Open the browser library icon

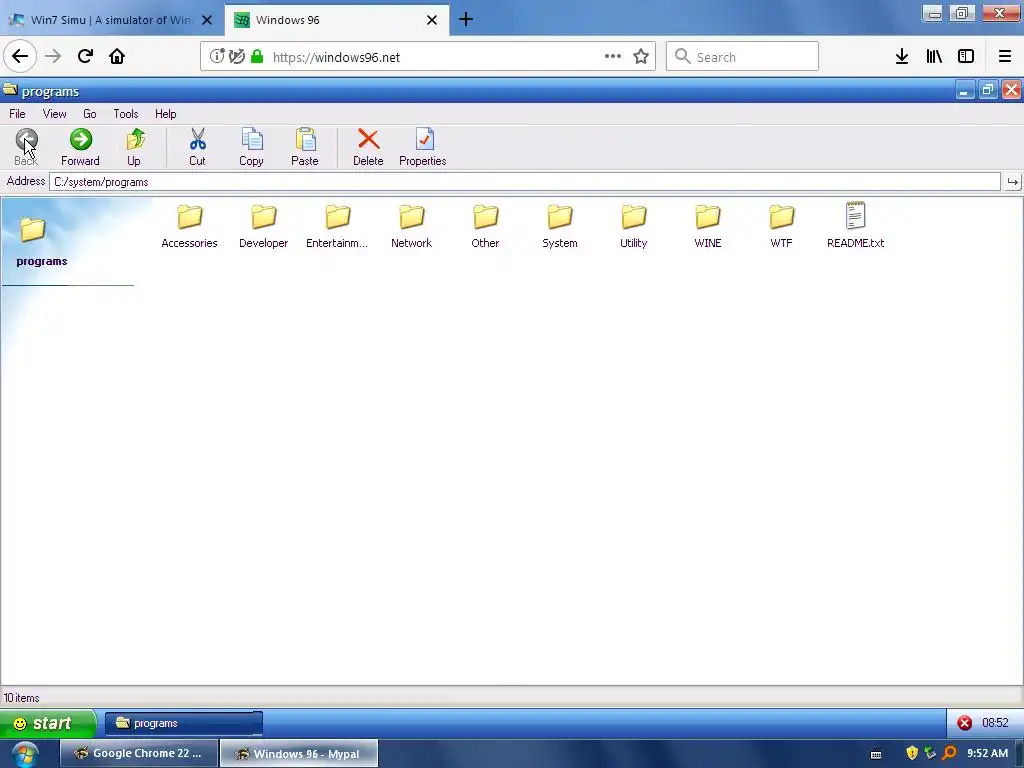click(x=935, y=56)
